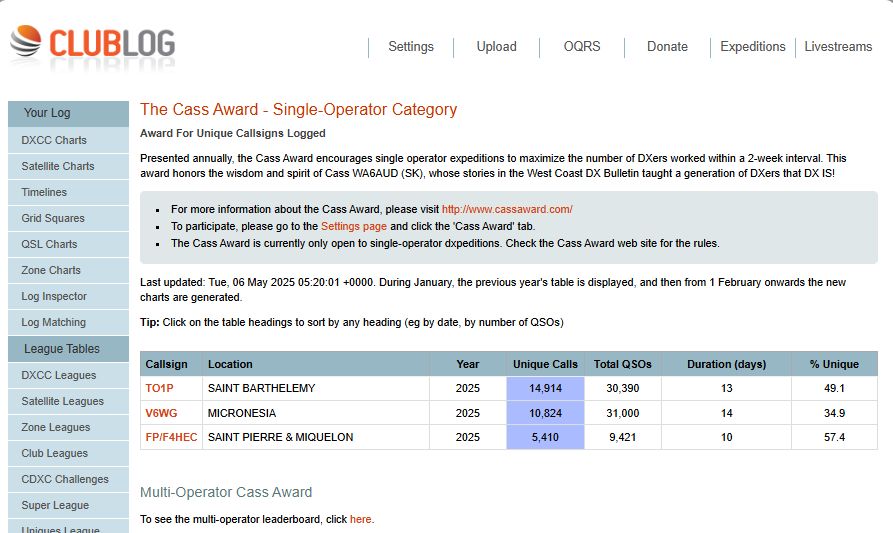Sort table by % Unique heading
The image size is (893, 533).
tap(834, 364)
